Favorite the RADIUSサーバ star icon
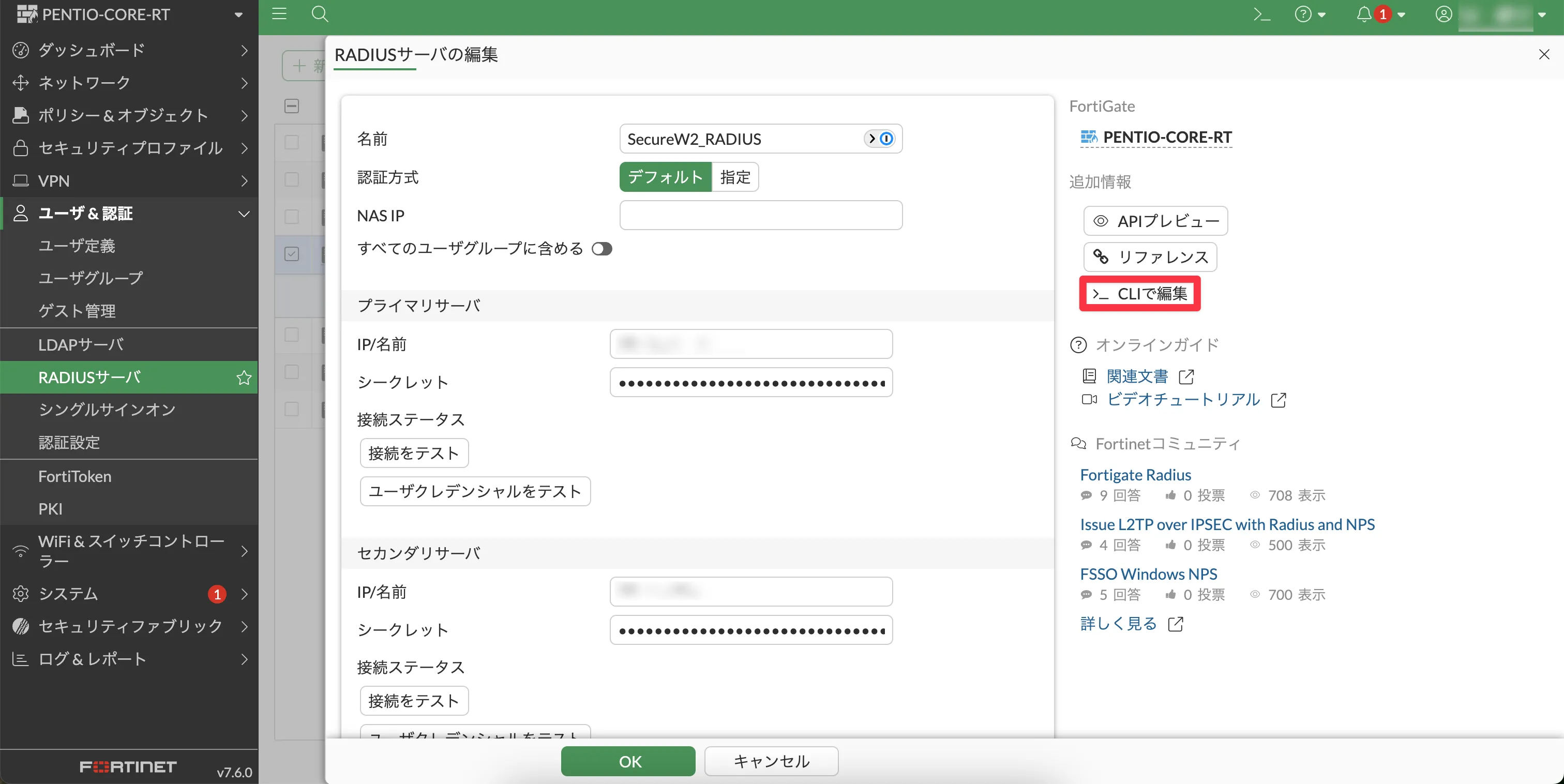Viewport: 1564px width, 784px height. (244, 378)
